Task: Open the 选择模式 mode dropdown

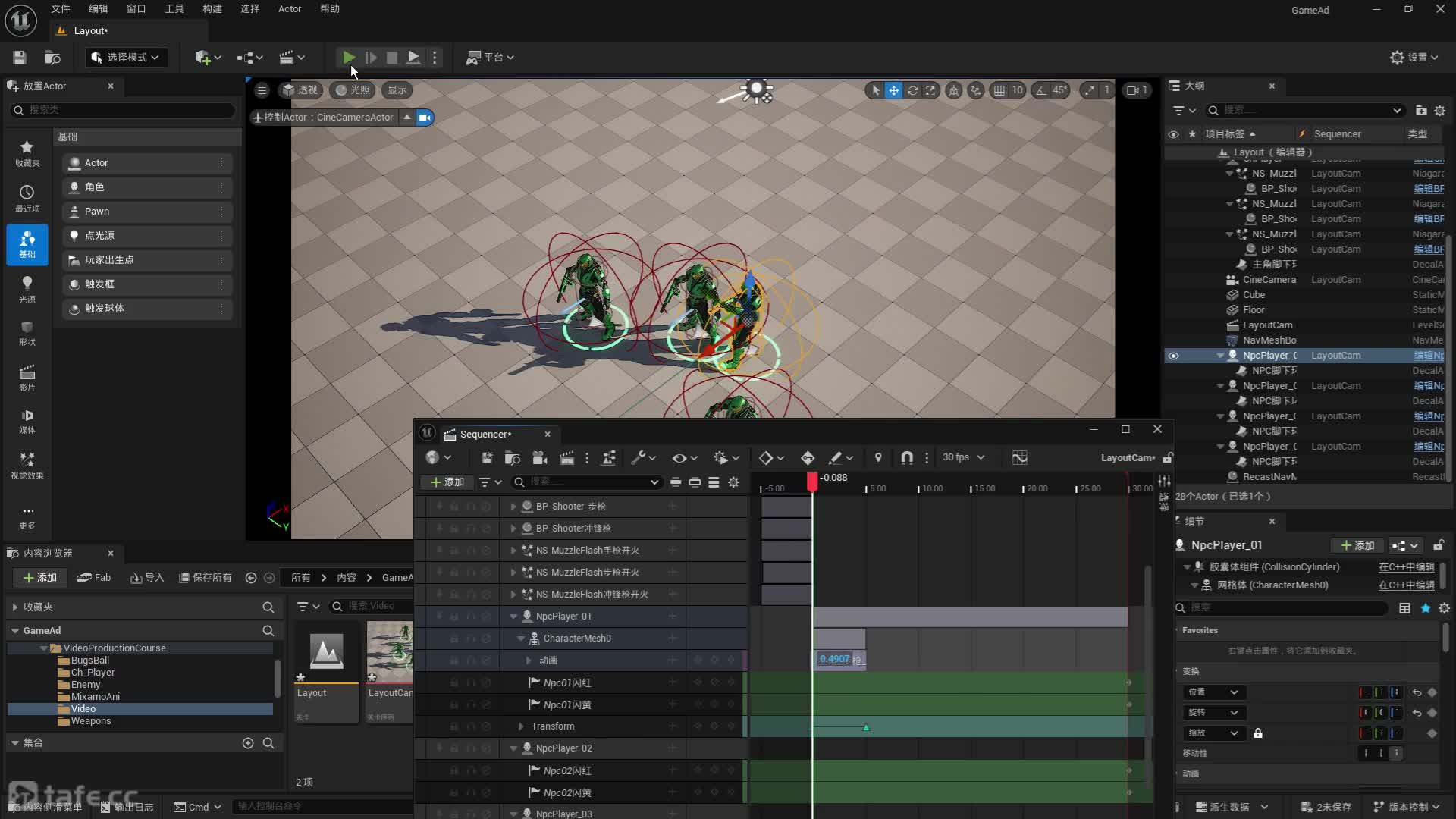Action: [126, 57]
